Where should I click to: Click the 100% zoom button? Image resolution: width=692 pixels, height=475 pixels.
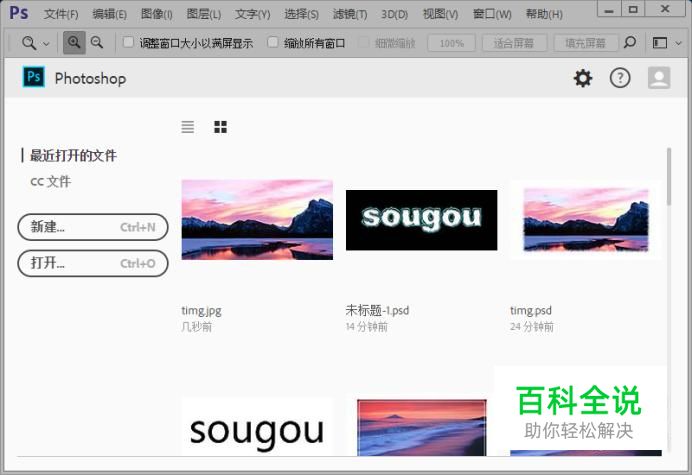coord(451,43)
